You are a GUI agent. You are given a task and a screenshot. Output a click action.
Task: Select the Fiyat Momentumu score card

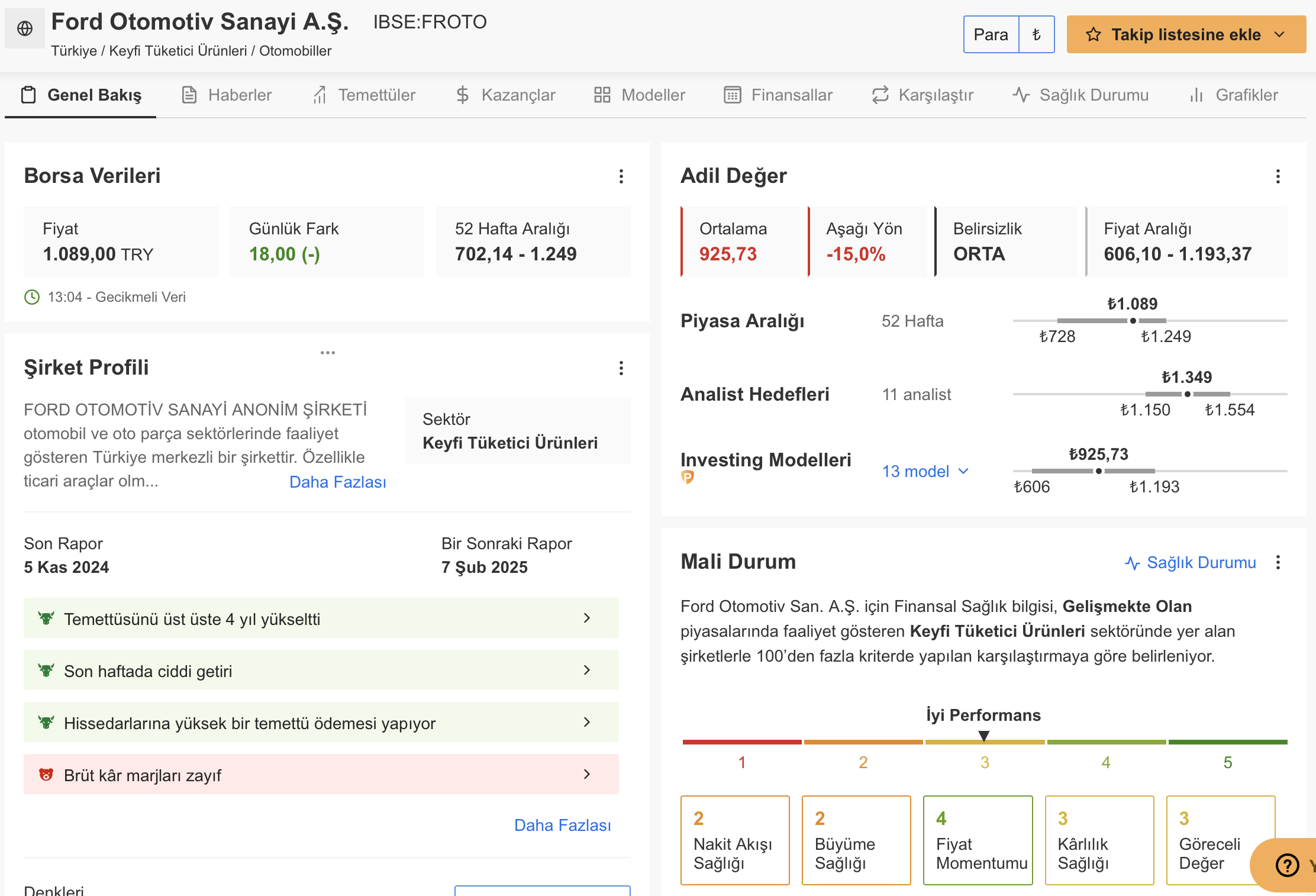978,840
